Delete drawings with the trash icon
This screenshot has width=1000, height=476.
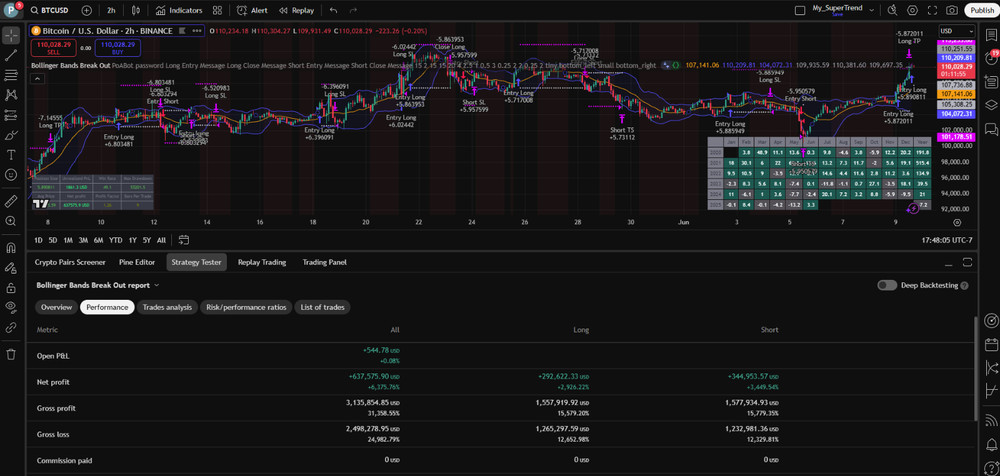[11, 354]
